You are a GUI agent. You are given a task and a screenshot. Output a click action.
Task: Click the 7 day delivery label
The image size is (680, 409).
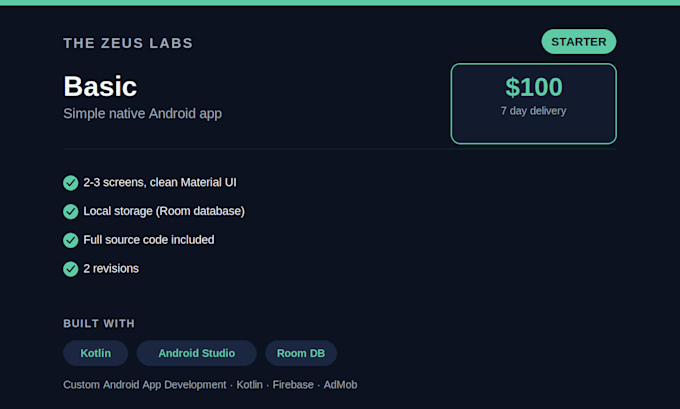533,111
